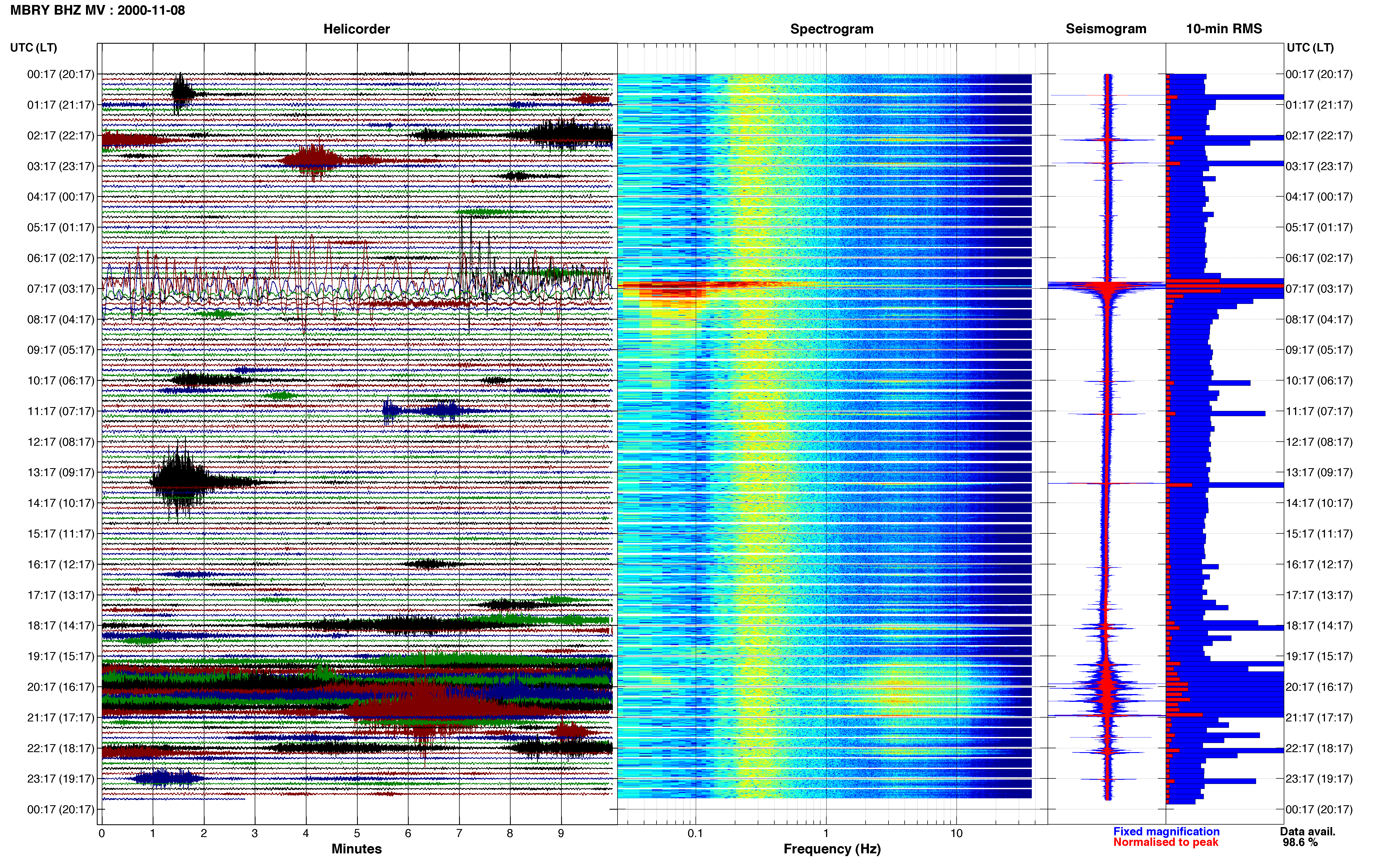Screen dimensions: 1388x868
Task: Select the Spectrogram panel heading
Action: (x=832, y=29)
